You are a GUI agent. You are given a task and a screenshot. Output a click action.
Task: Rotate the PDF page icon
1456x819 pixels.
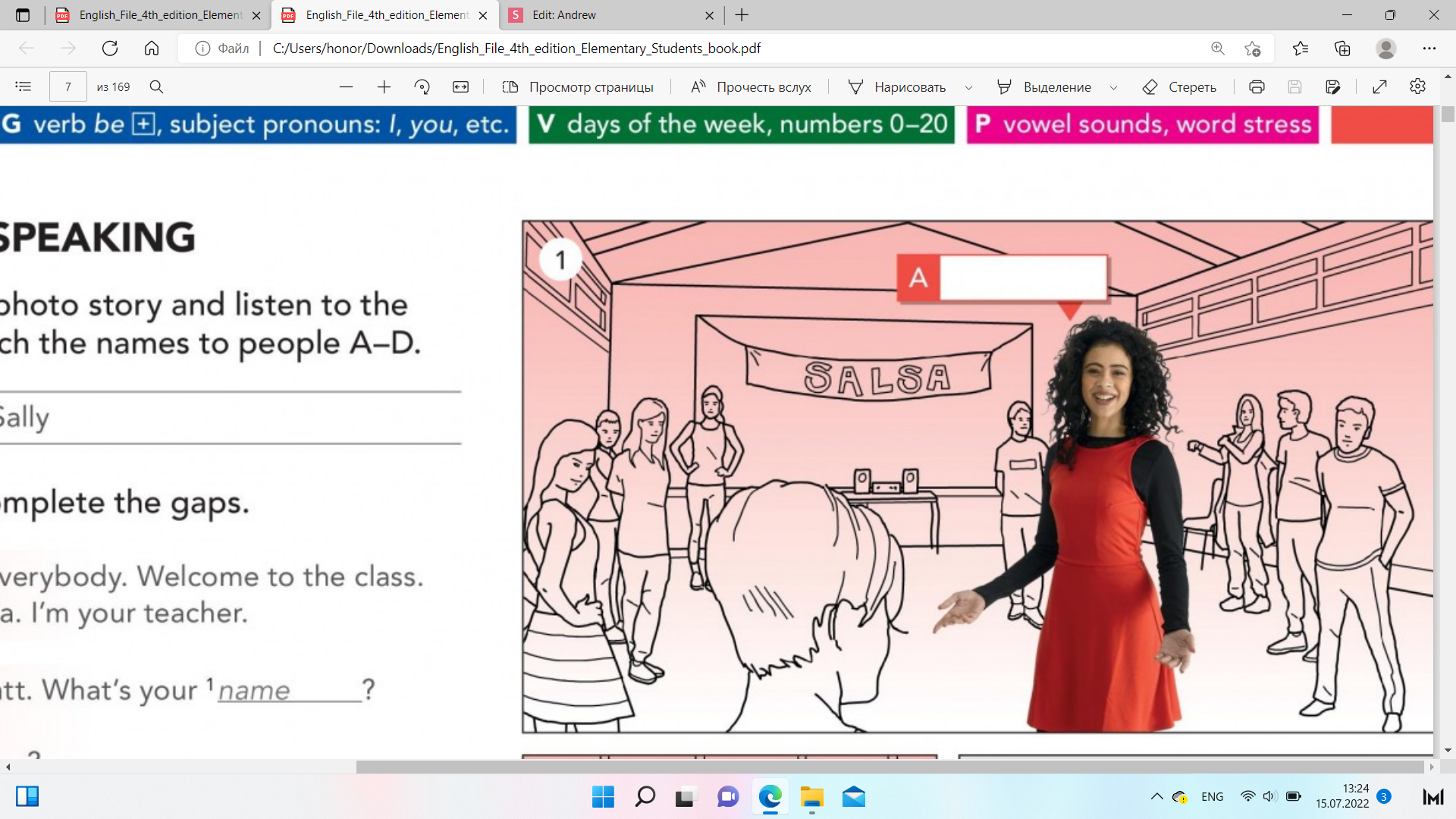pos(422,86)
